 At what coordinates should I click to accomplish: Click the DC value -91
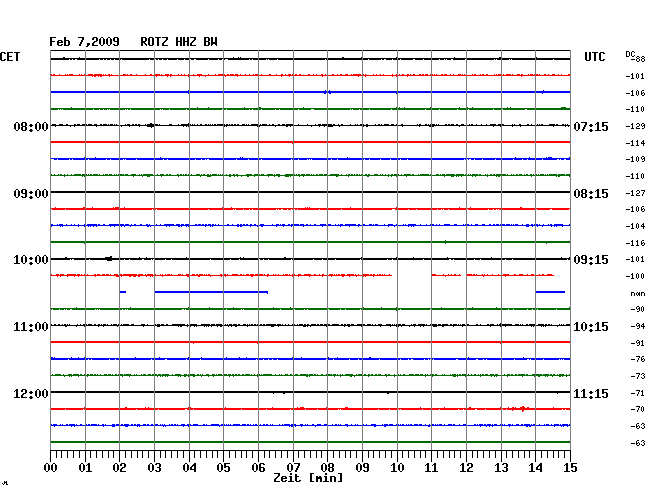(x=638, y=343)
